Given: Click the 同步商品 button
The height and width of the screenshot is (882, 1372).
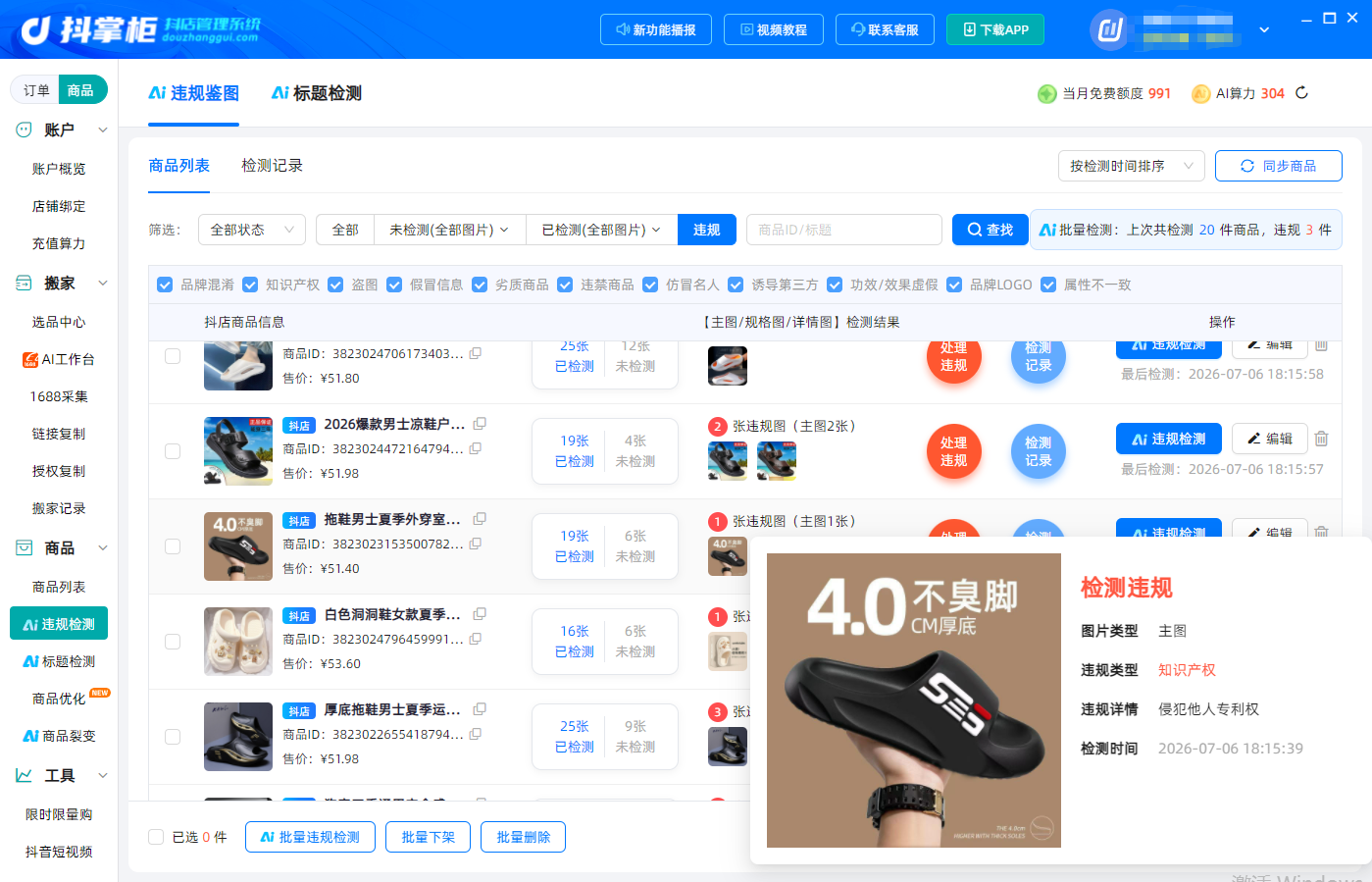Looking at the screenshot, I should click(x=1279, y=166).
